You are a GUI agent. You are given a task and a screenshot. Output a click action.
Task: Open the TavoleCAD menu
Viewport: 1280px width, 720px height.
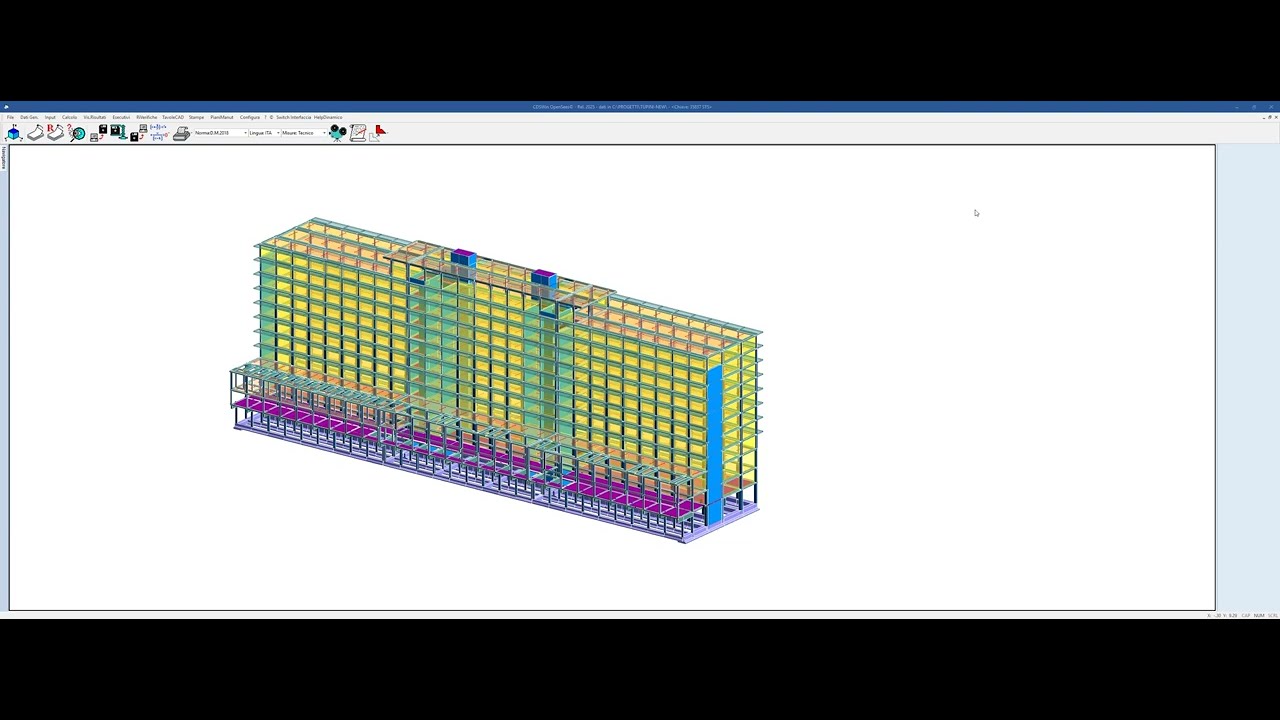point(173,117)
